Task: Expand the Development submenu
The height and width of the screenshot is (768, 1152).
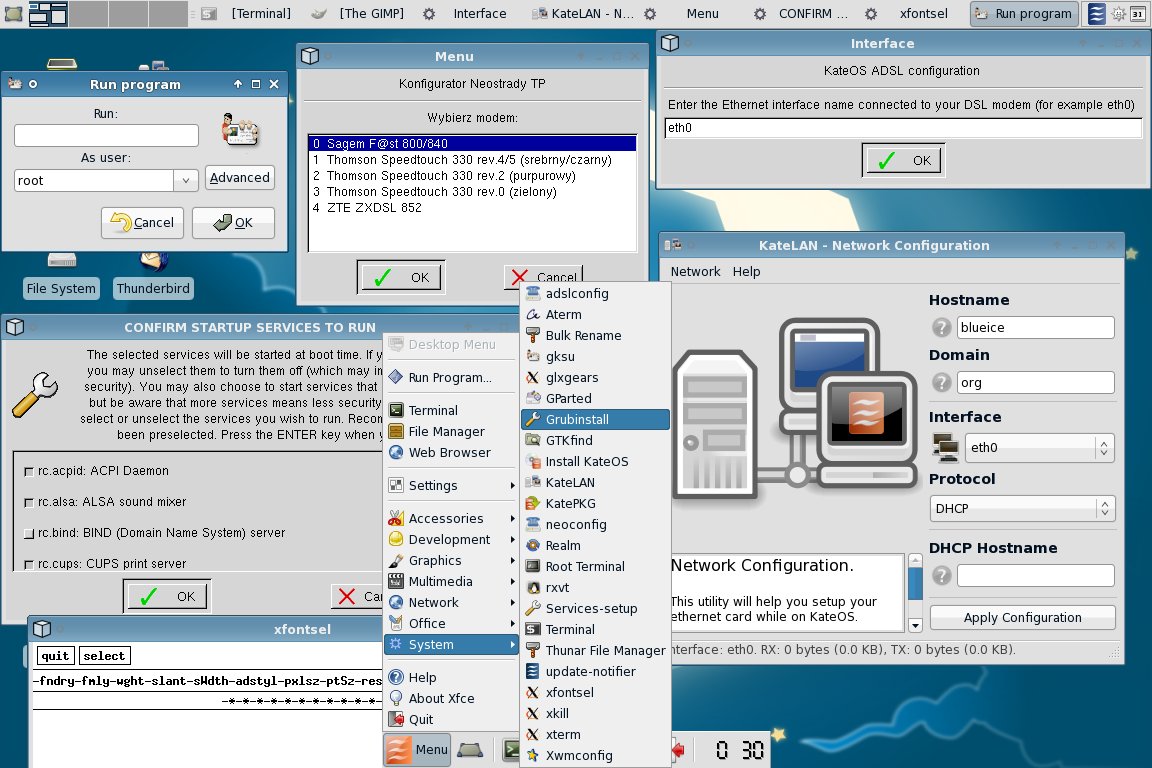Action: [450, 539]
